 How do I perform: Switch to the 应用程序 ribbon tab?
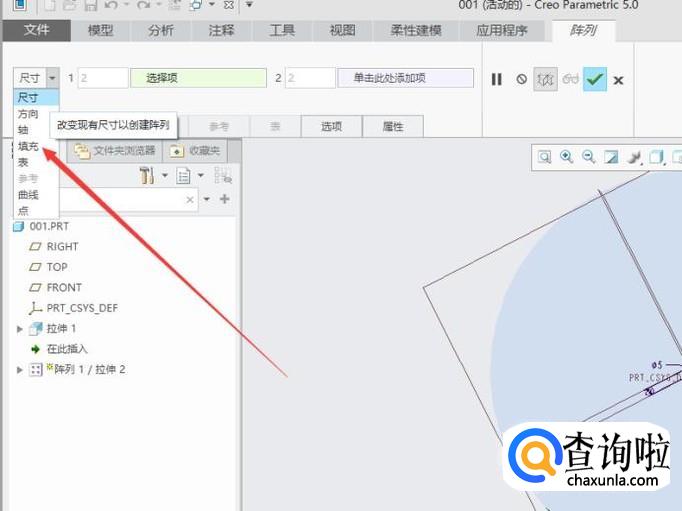click(x=501, y=30)
